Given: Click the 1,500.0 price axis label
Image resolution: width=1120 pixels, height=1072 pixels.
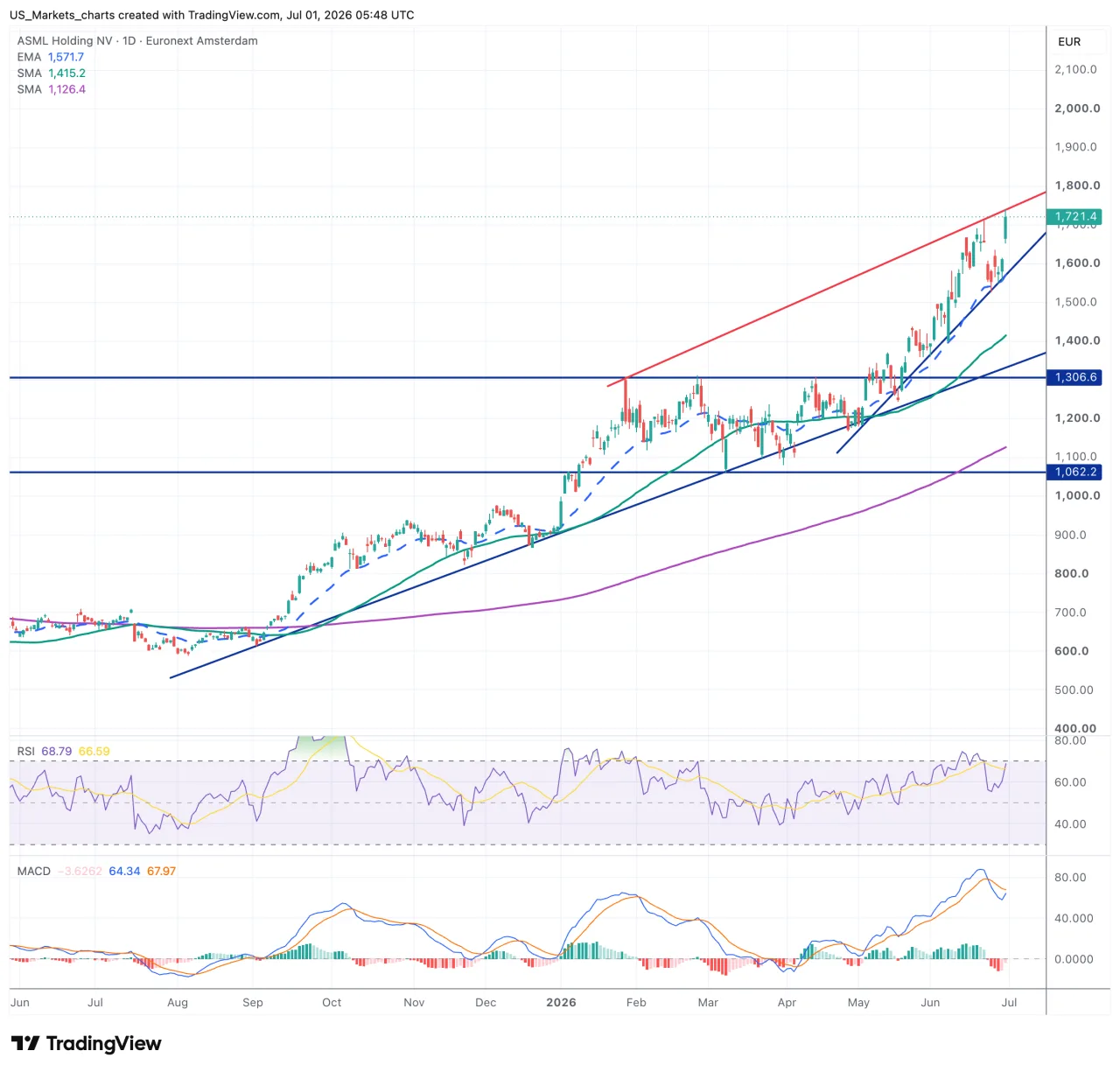Looking at the screenshot, I should coord(1075,302).
